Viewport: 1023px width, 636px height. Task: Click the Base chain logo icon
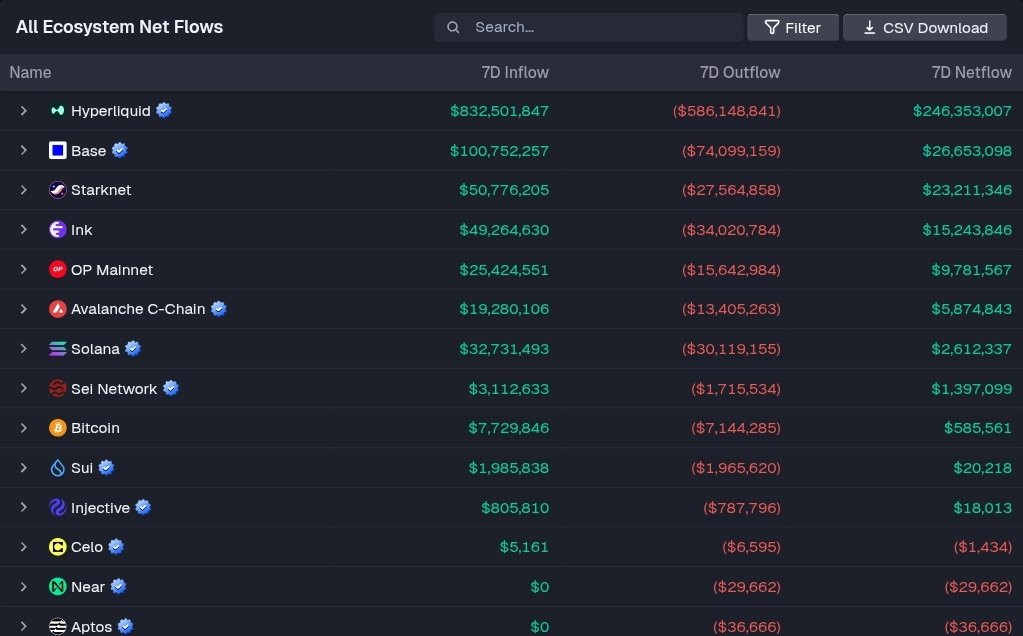[57, 151]
